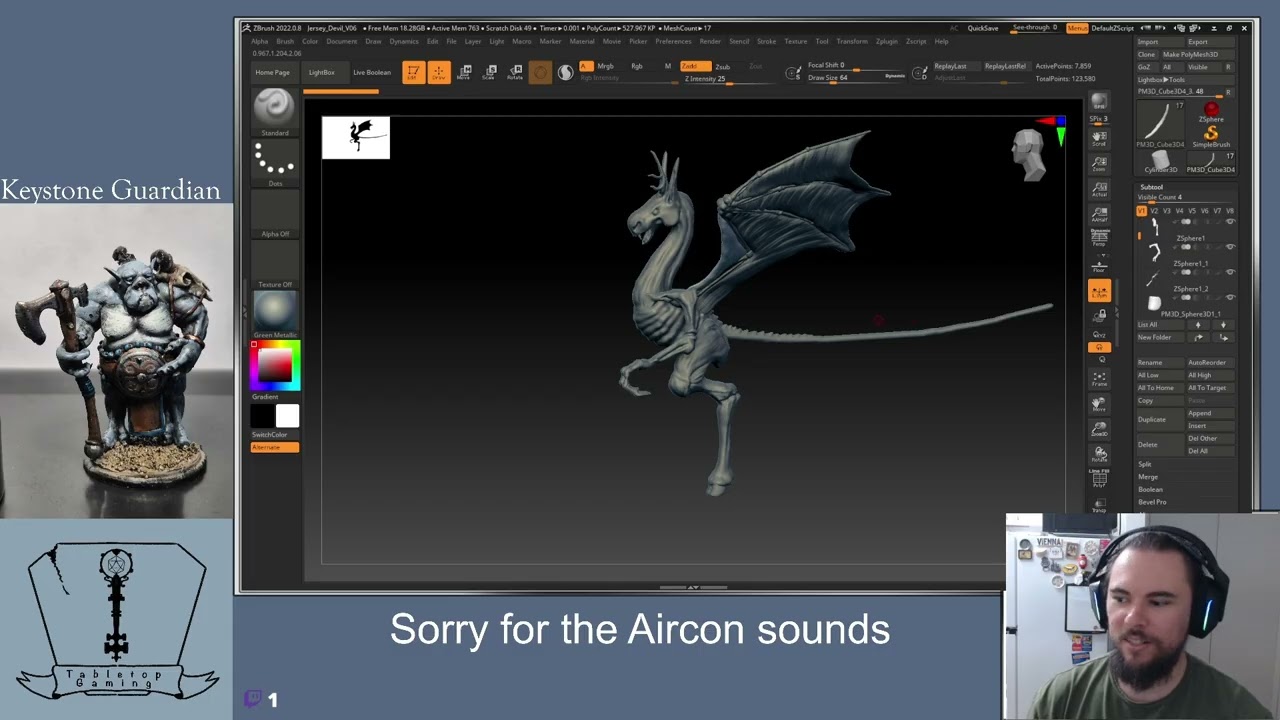This screenshot has width=1280, height=720.
Task: Open the current tool PM3D_Cube3D4 thumbnail
Action: [x=1161, y=122]
